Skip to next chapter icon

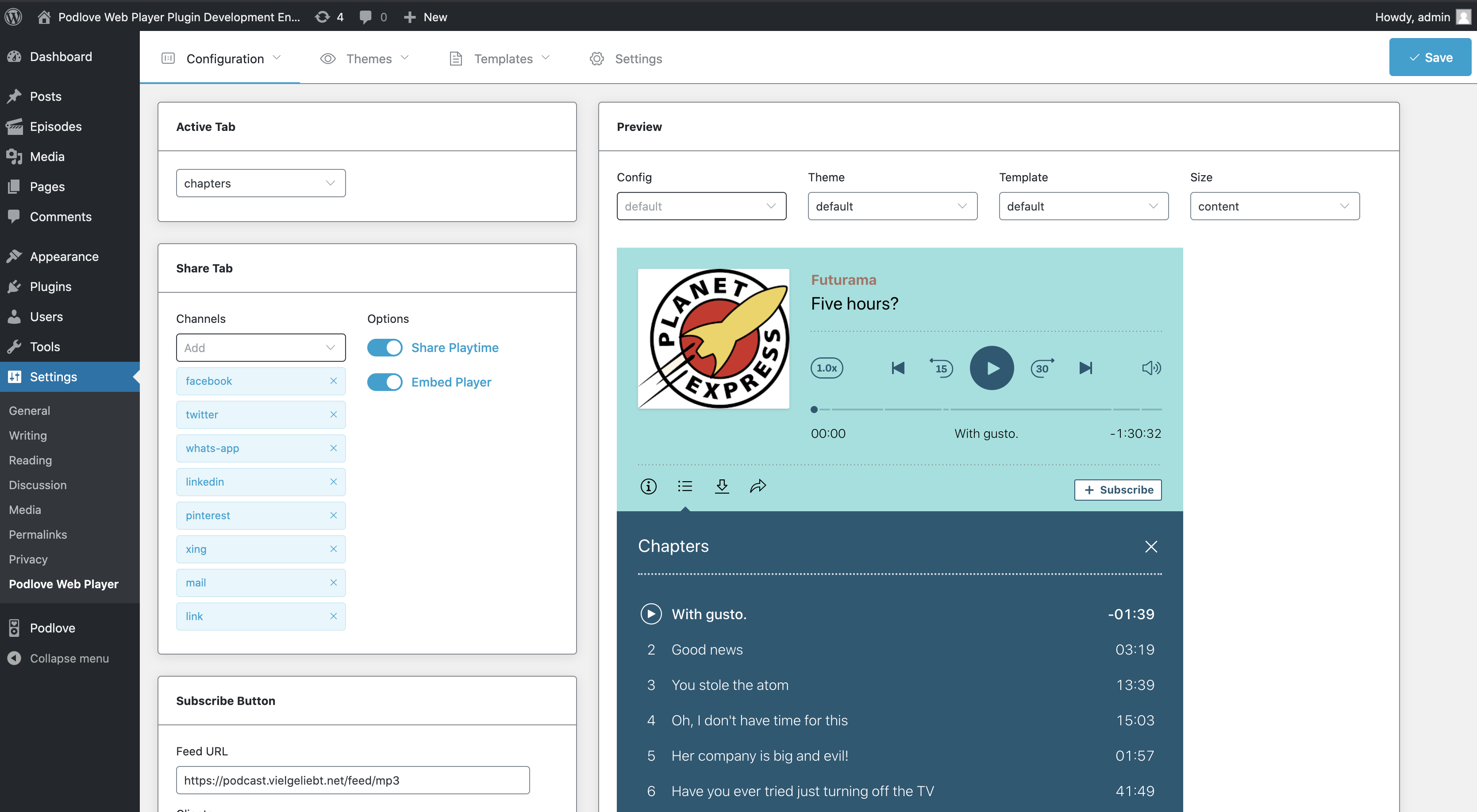(1085, 368)
